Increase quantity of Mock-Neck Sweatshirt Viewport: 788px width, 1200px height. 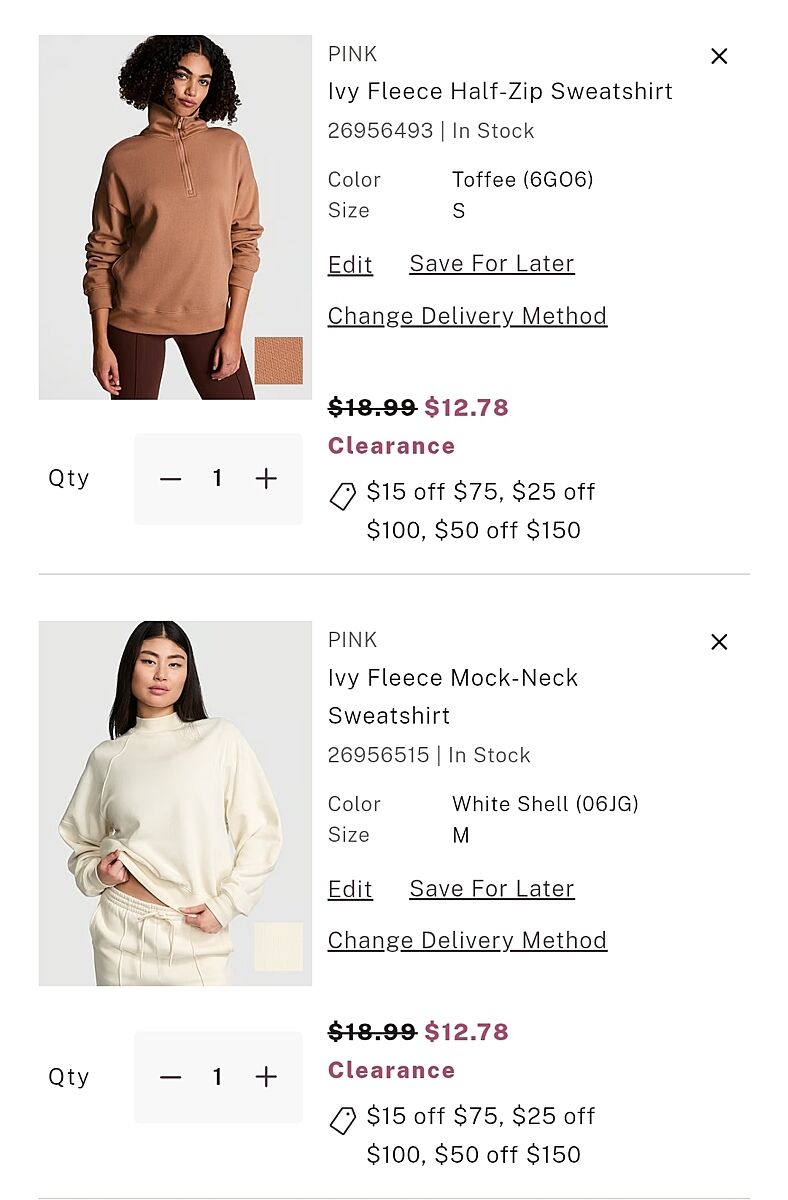coord(266,1077)
